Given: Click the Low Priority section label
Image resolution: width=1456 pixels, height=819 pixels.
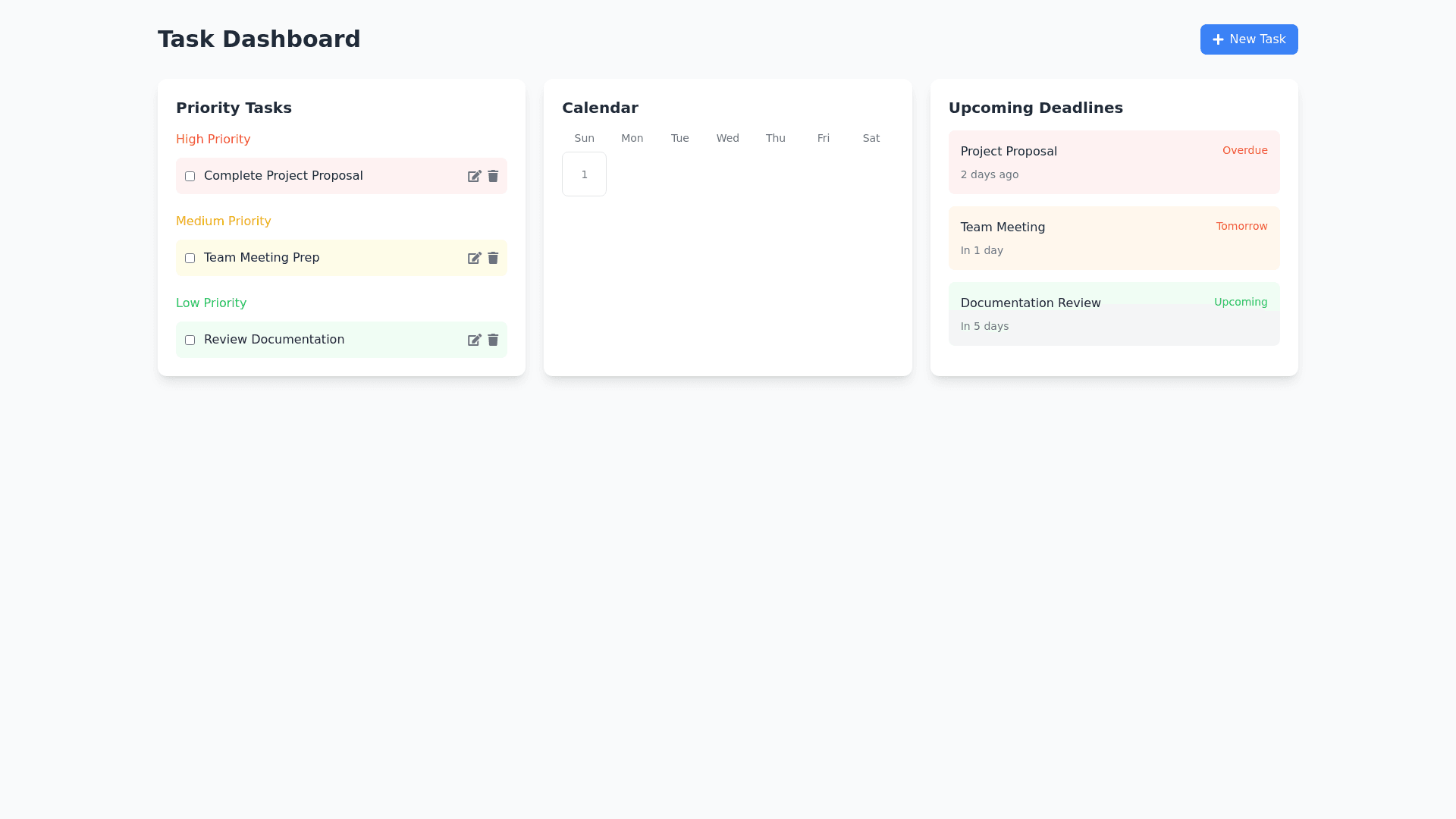Looking at the screenshot, I should [x=211, y=303].
